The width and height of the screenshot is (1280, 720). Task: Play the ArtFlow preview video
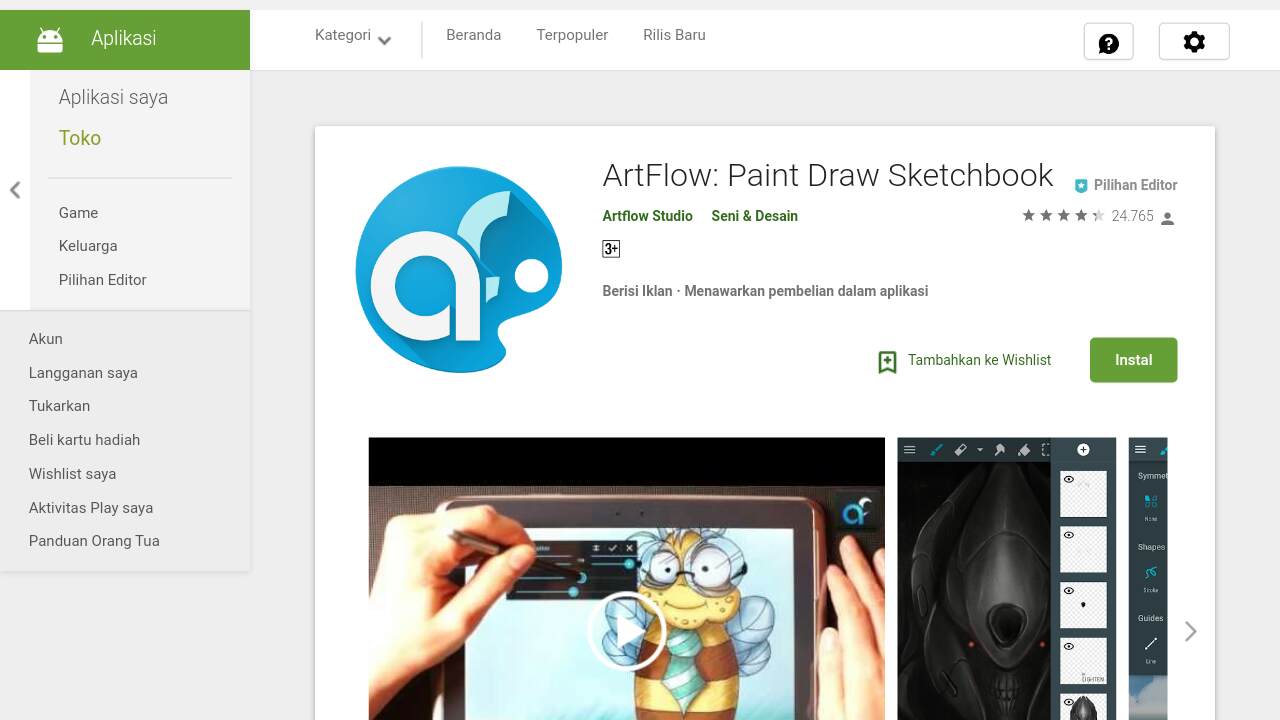pyautogui.click(x=627, y=631)
